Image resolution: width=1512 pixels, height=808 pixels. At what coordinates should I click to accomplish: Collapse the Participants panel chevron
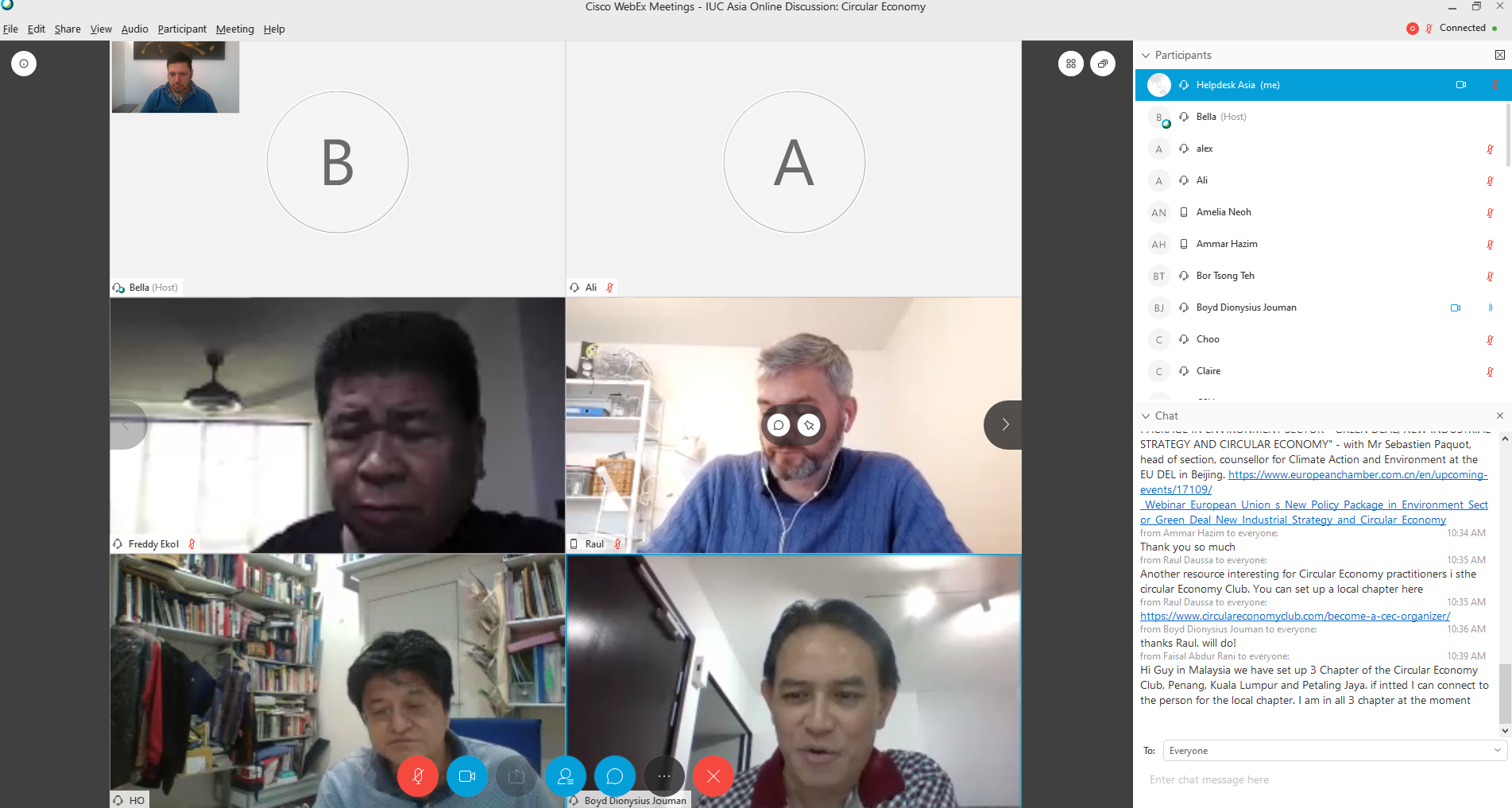tap(1146, 56)
